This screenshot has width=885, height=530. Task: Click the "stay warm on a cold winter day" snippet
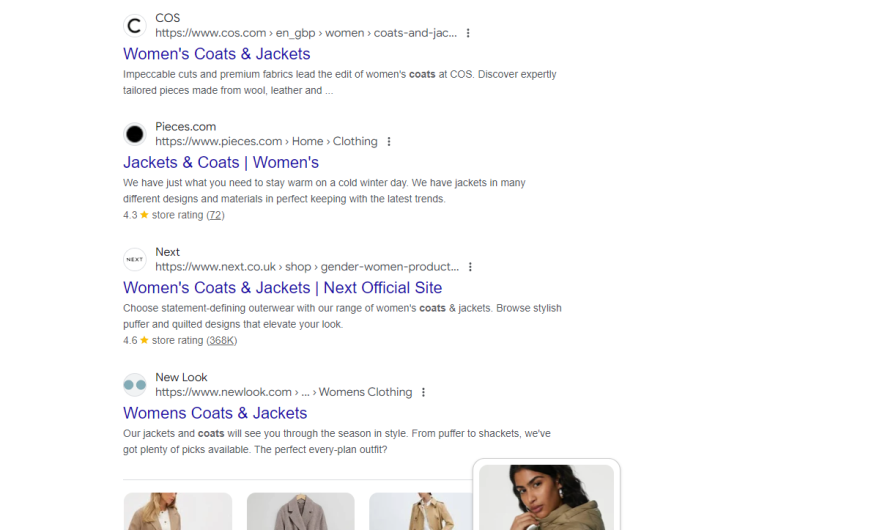[324, 191]
